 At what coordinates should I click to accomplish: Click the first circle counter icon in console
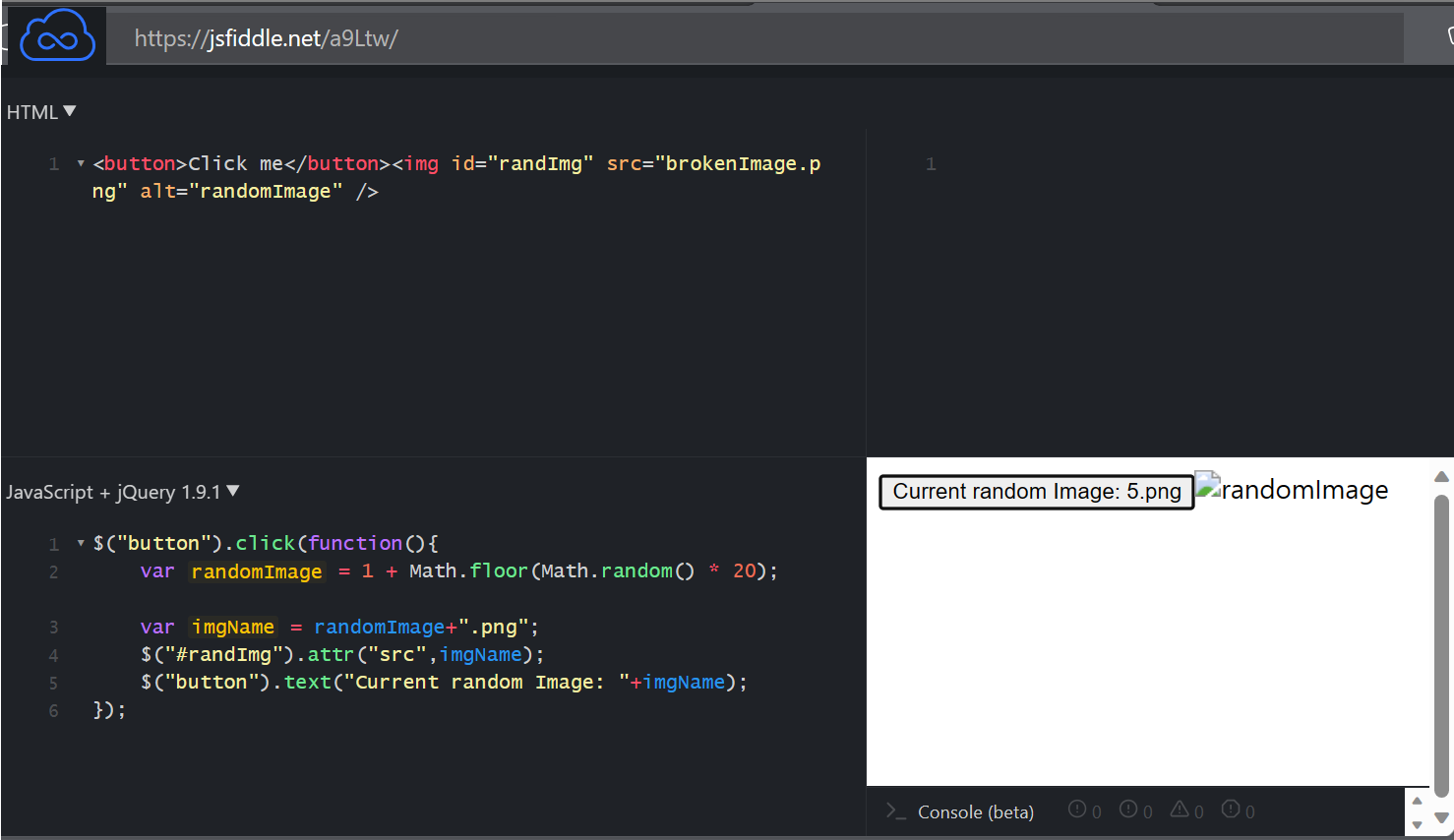tap(1077, 810)
